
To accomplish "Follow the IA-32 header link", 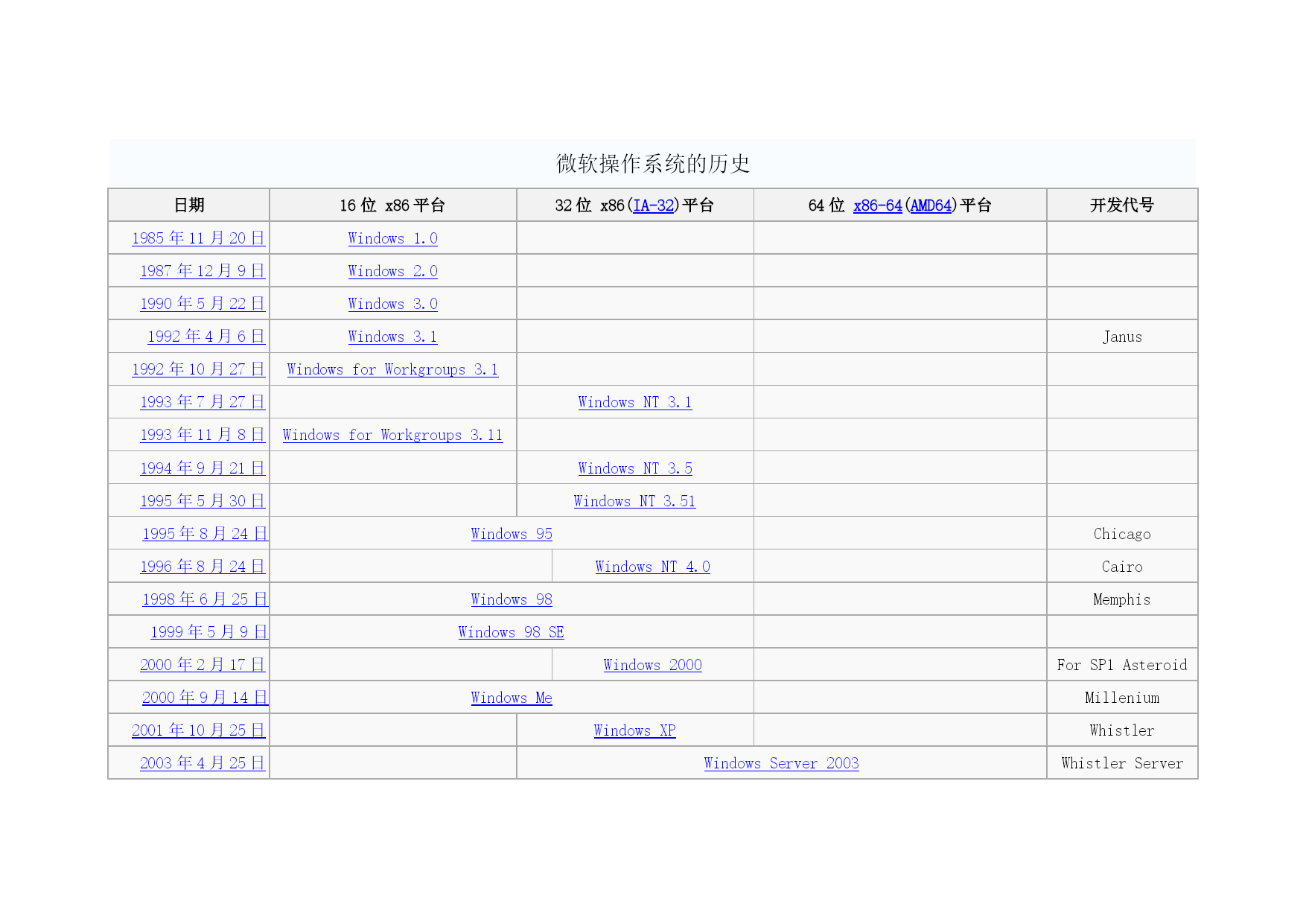I will (x=654, y=205).
